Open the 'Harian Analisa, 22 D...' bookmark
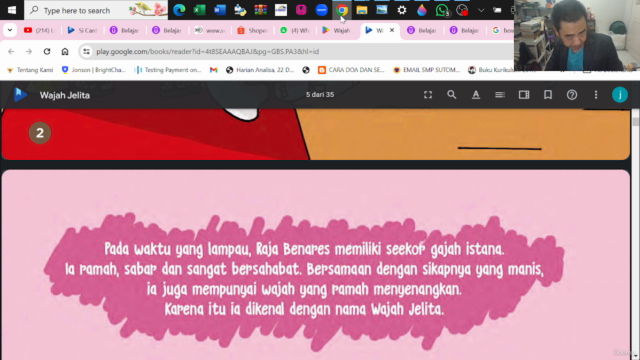The width and height of the screenshot is (640, 360). click(x=260, y=70)
